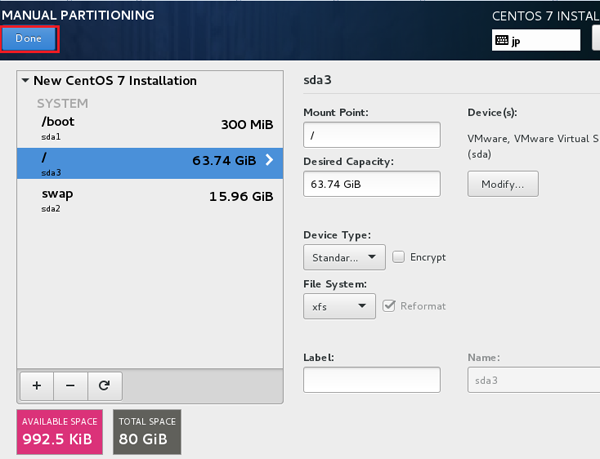Click the Modify... device button
This screenshot has height=459, width=600.
(503, 184)
